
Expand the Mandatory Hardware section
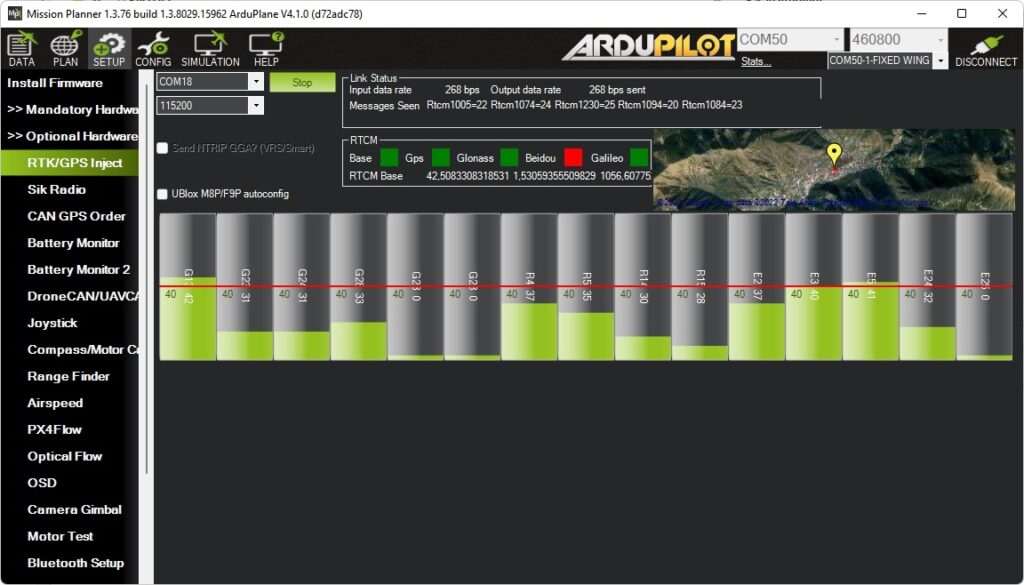(x=72, y=109)
